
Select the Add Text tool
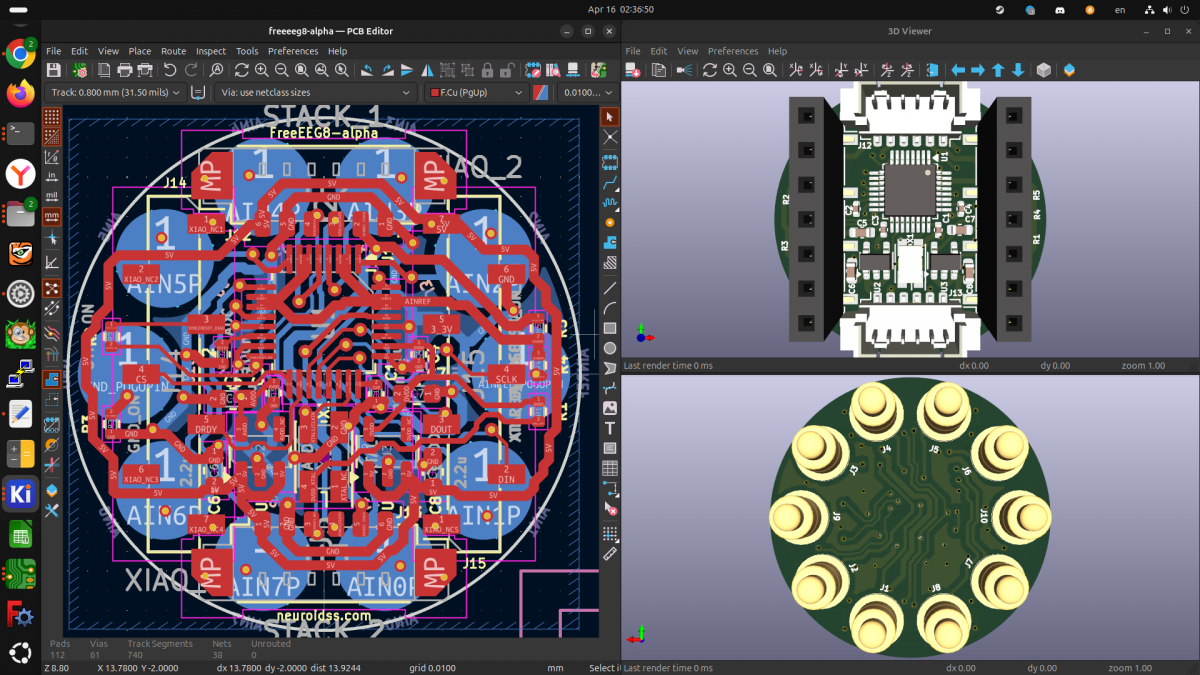(x=610, y=429)
